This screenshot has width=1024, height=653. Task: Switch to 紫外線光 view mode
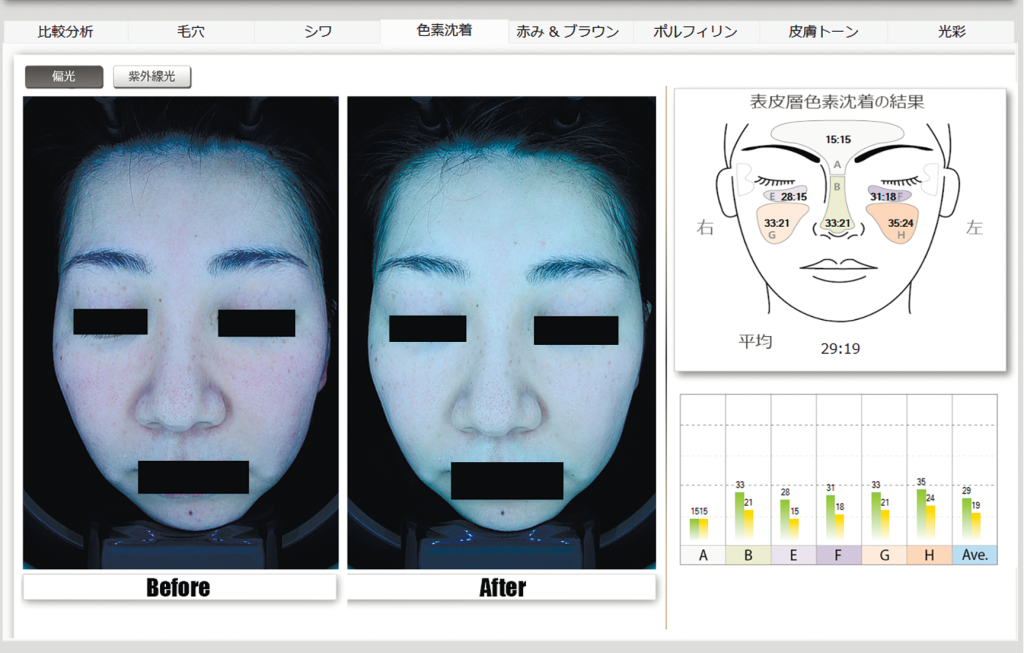[x=152, y=77]
